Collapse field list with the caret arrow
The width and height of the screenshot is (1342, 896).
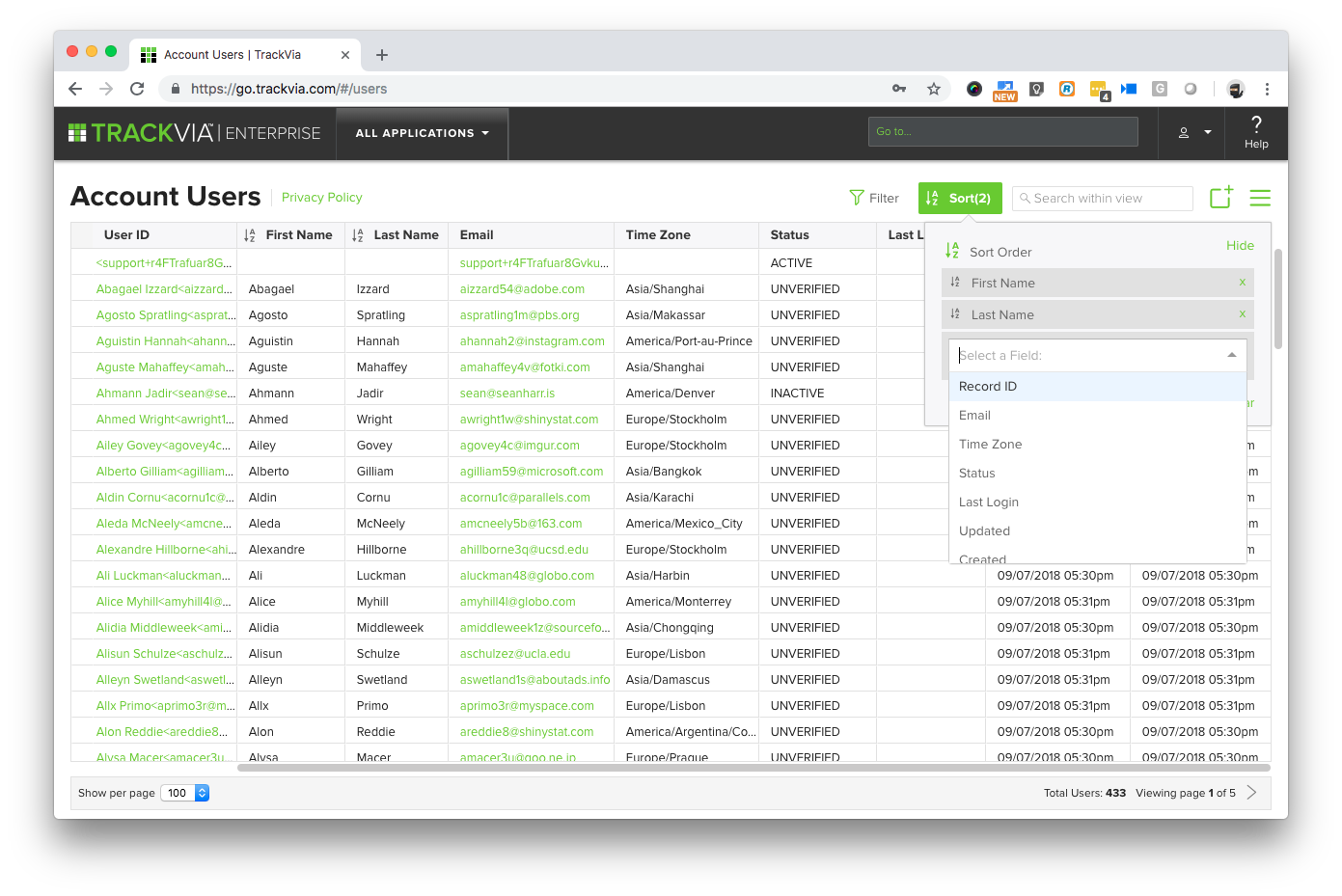pos(1232,355)
